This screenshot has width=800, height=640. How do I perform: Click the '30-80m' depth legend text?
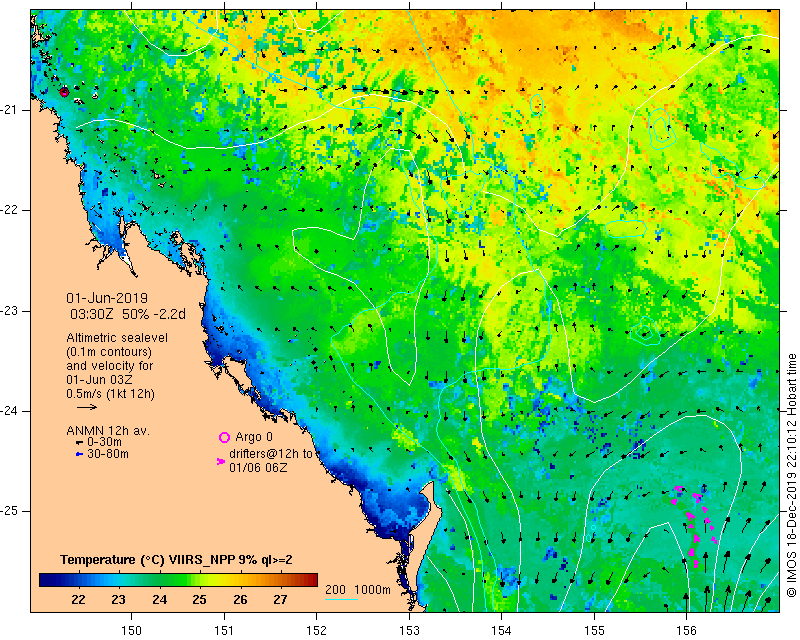108,454
